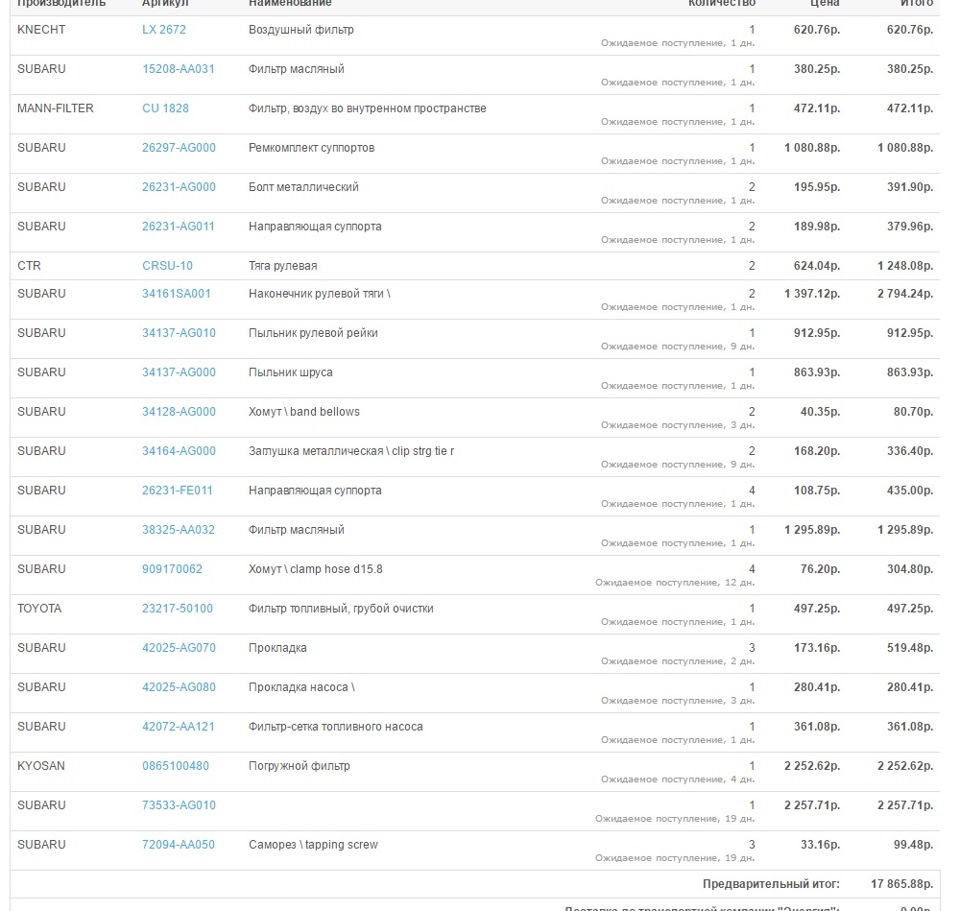
Task: Open article link 26231-AG011
Action: coord(178,227)
